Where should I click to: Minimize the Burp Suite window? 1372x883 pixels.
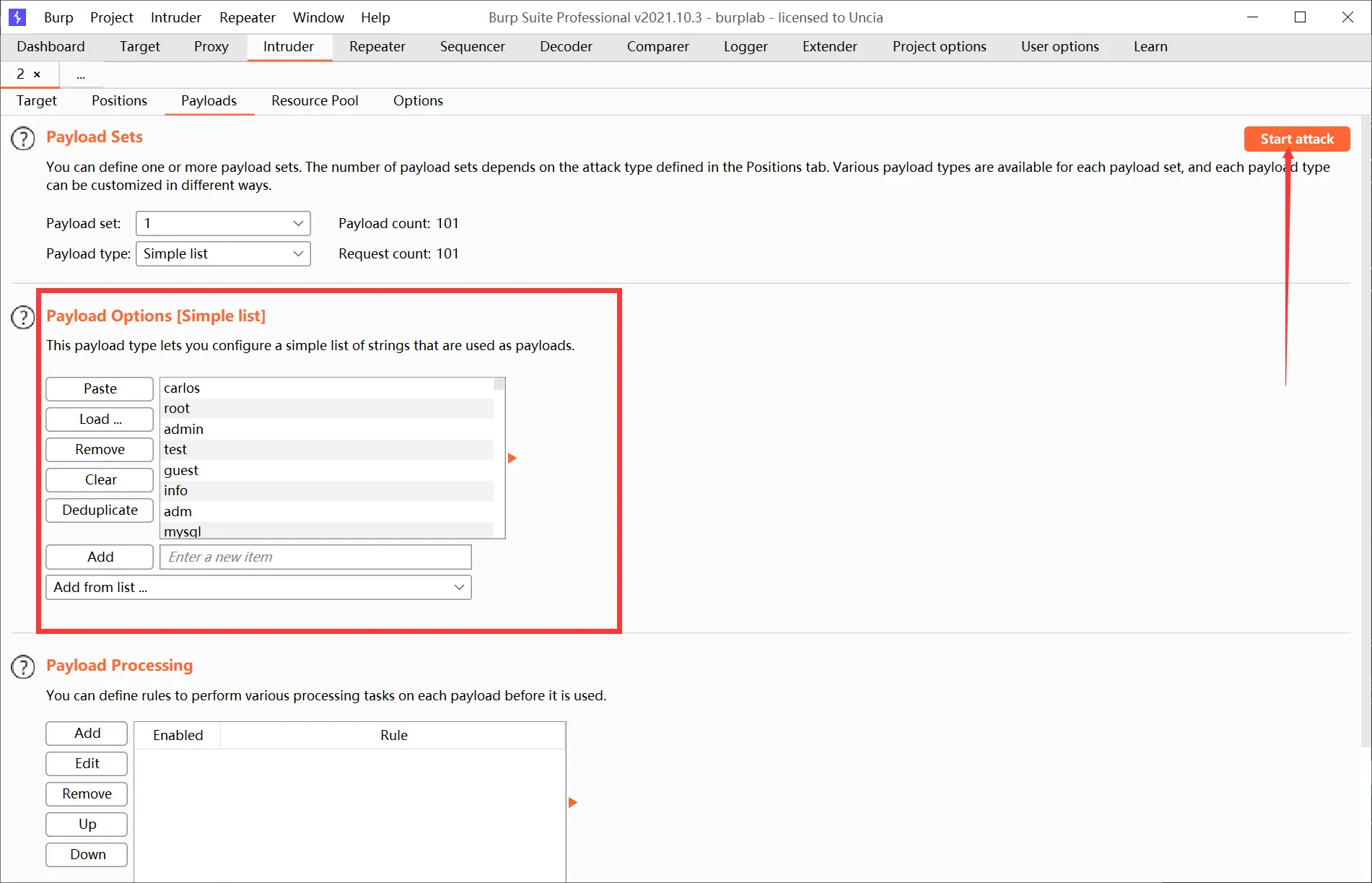[x=1253, y=17]
